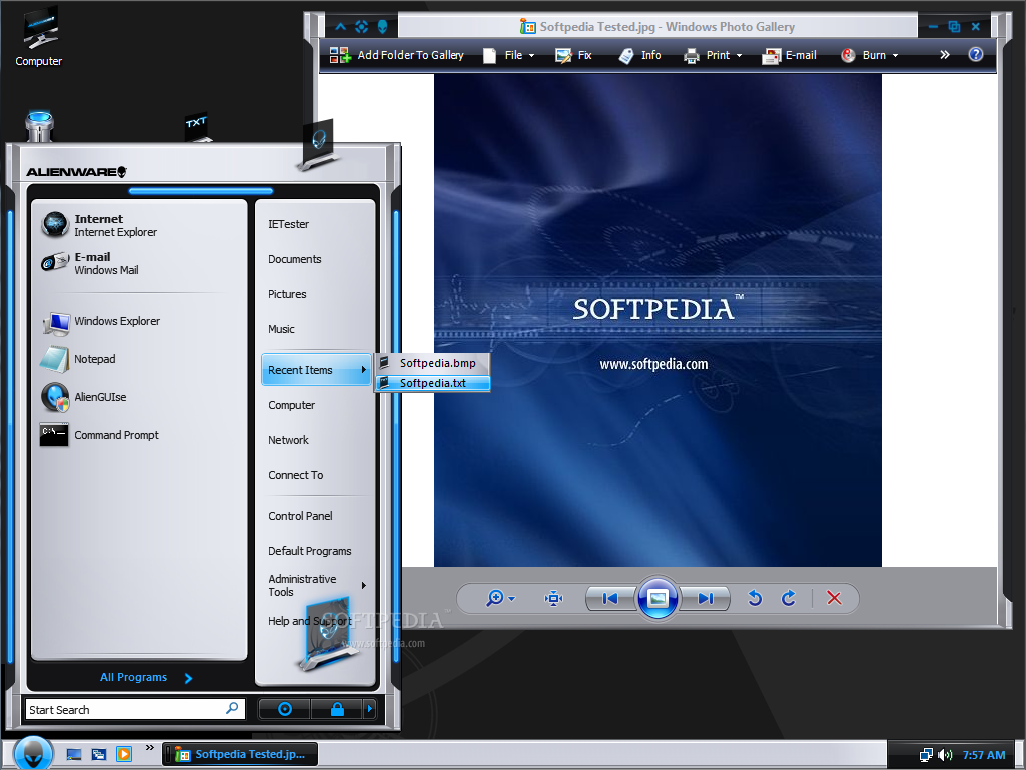Click the TXT file desktop icon

pyautogui.click(x=197, y=128)
